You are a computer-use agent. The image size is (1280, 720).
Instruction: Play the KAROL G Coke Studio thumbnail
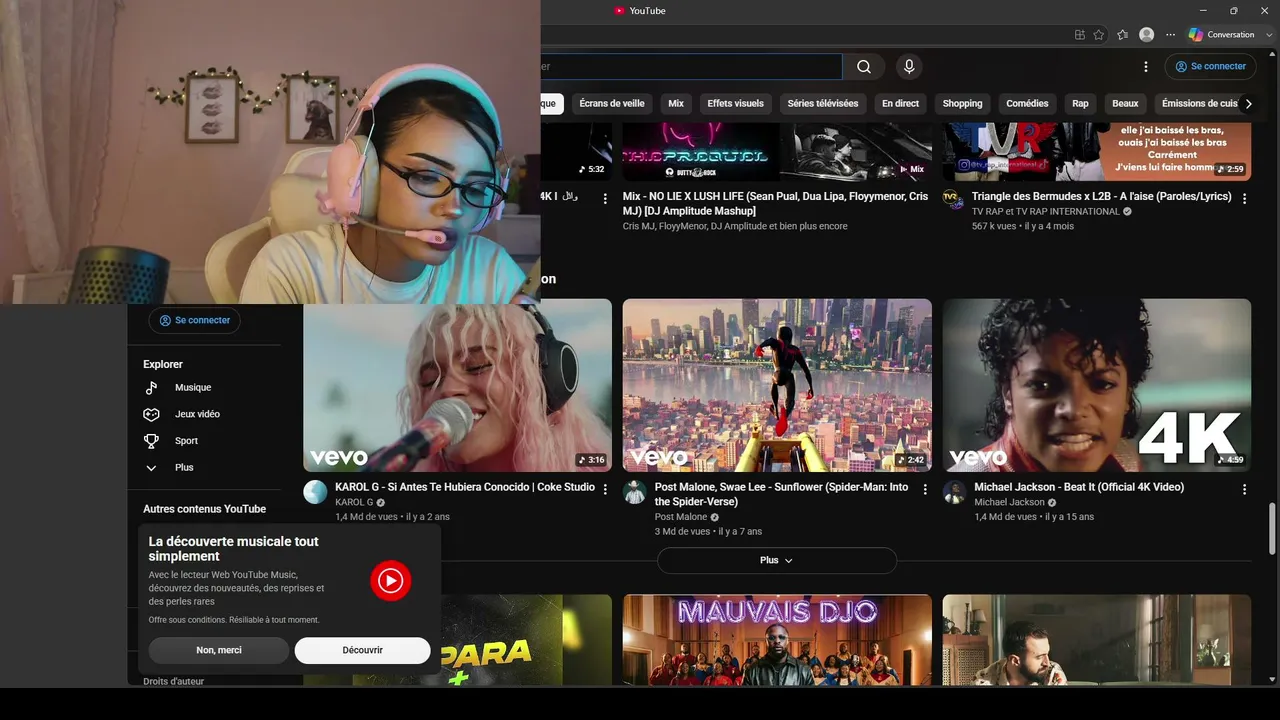pyautogui.click(x=458, y=385)
